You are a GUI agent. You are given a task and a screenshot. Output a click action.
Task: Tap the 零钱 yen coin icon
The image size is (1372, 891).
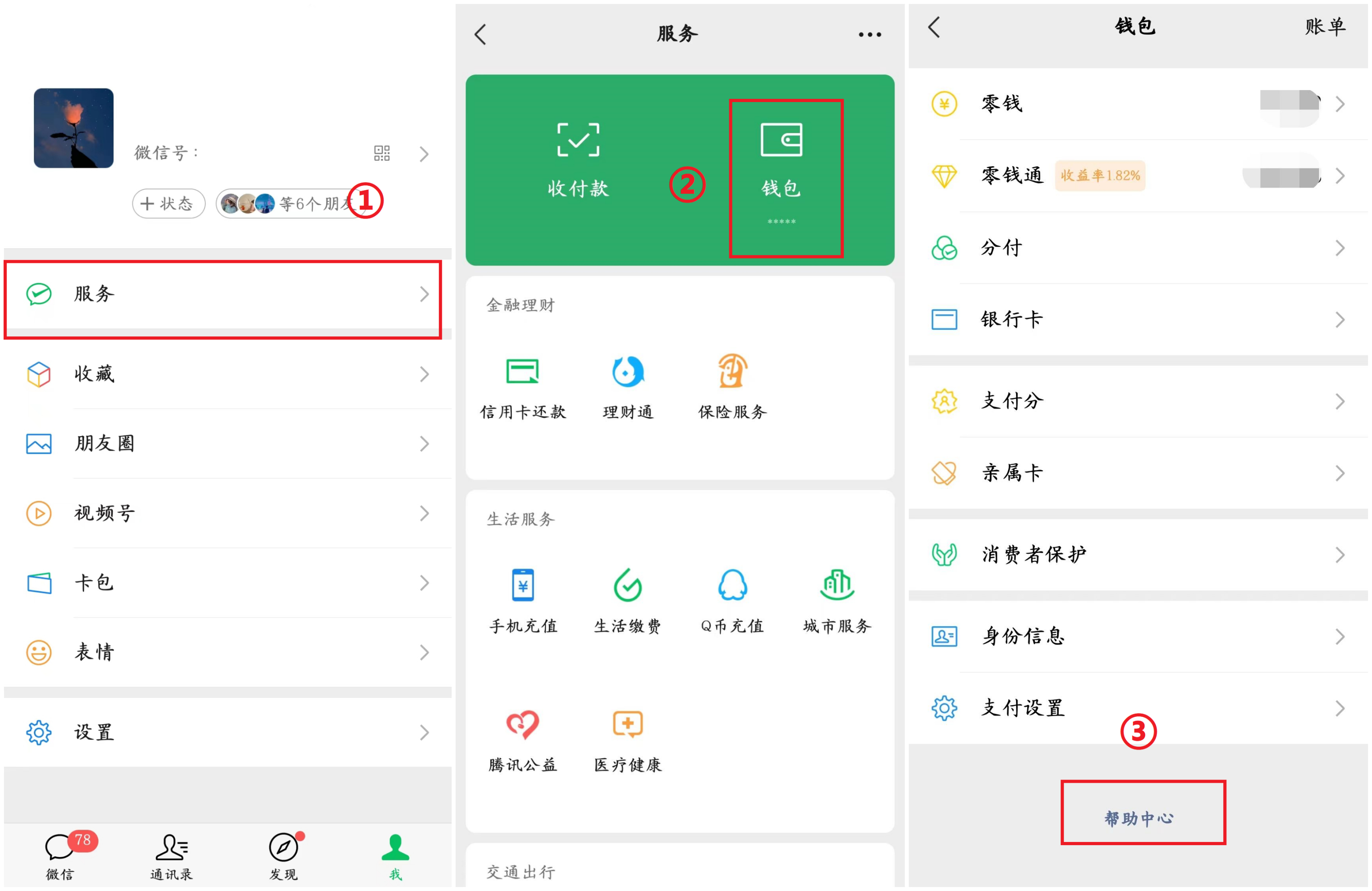pos(944,104)
